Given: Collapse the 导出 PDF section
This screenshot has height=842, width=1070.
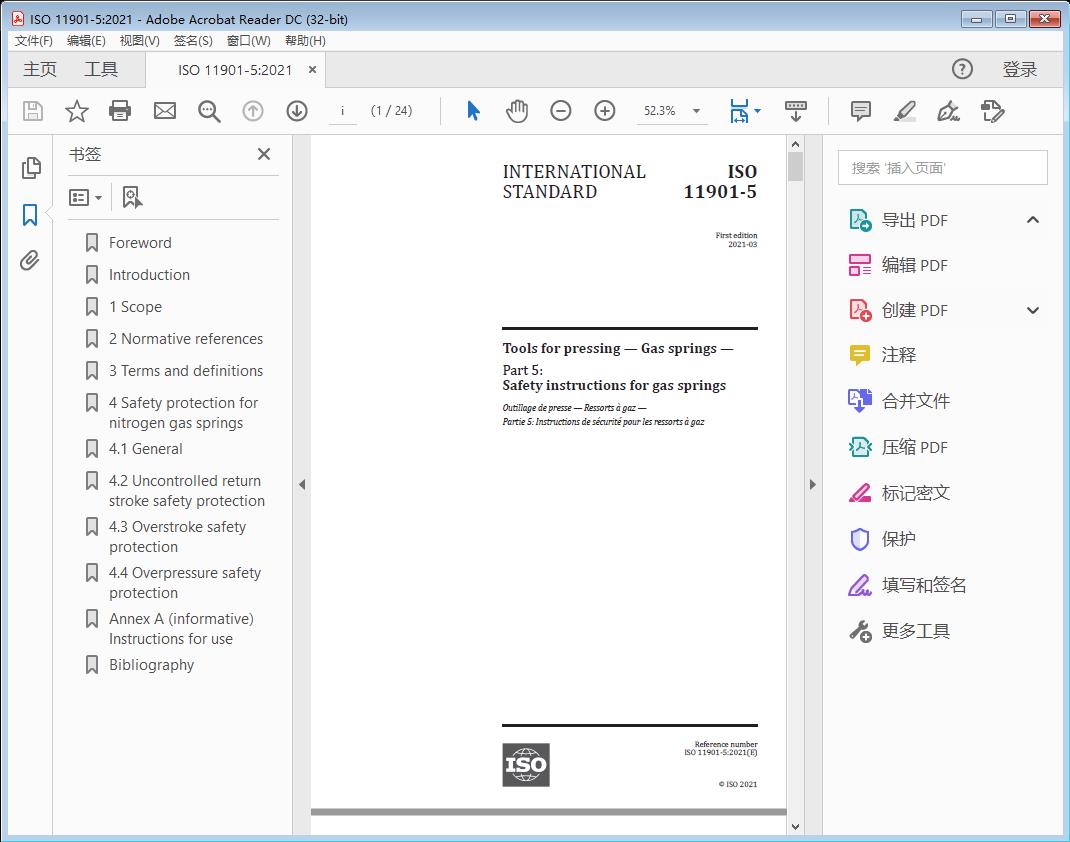Looking at the screenshot, I should [1033, 220].
